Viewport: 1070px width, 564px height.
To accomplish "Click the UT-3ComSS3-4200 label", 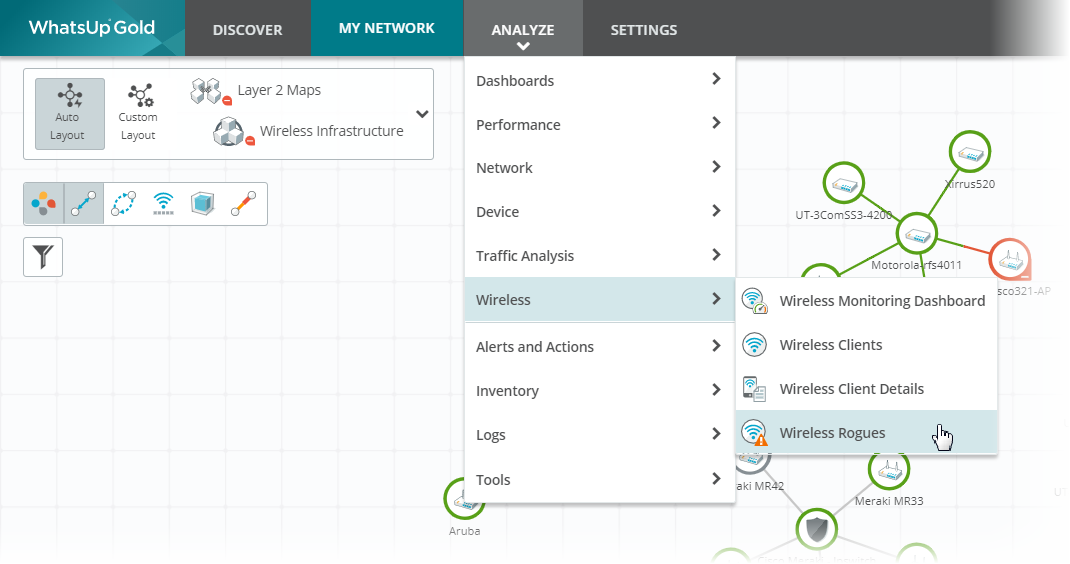I will [844, 215].
